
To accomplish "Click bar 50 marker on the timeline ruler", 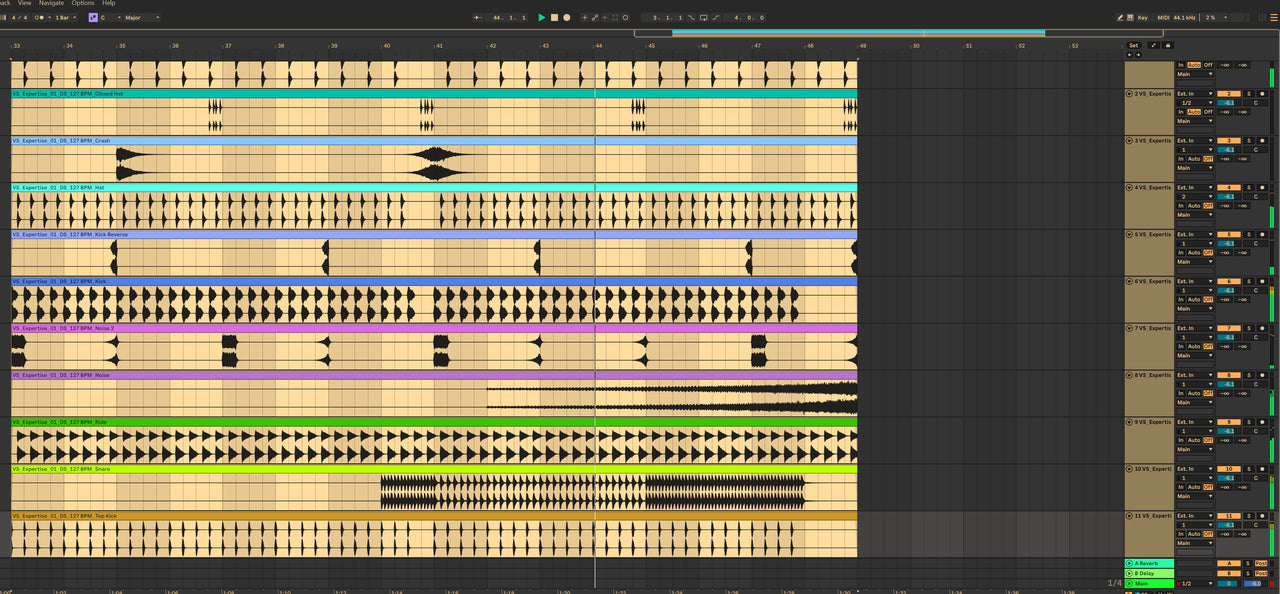I will click(915, 45).
